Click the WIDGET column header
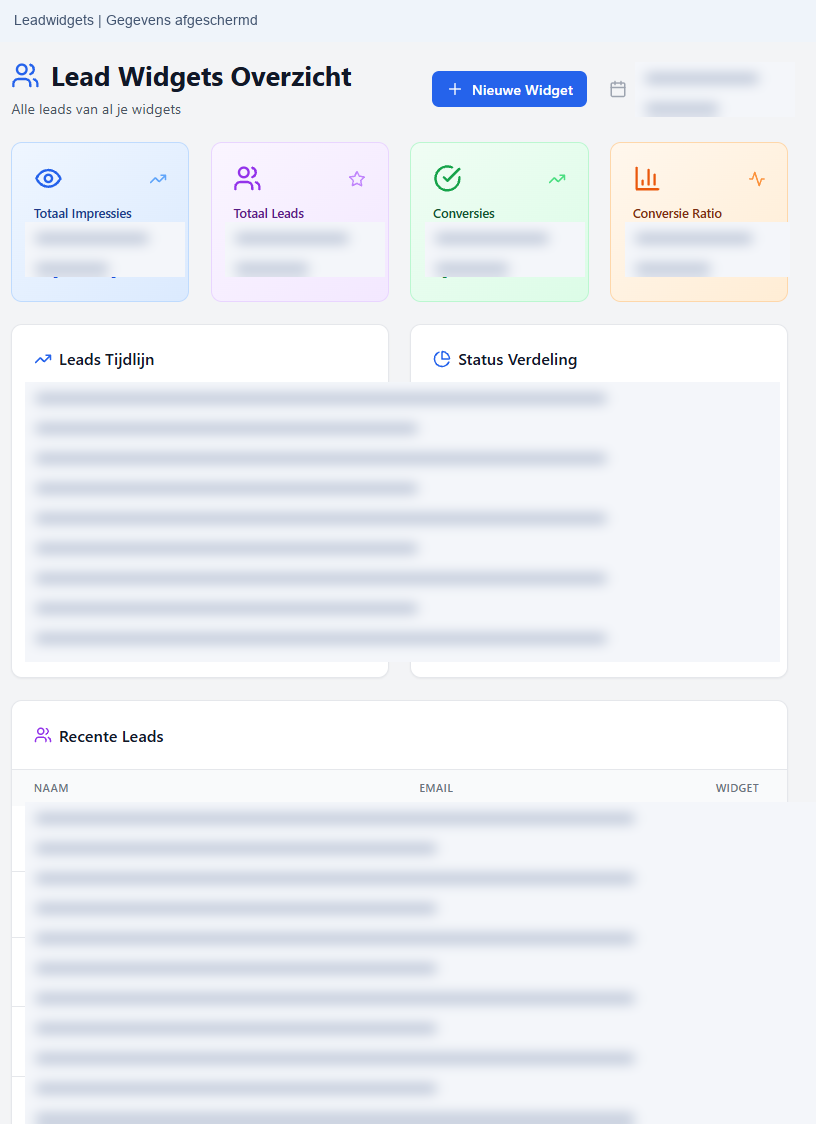The width and height of the screenshot is (816, 1124). (737, 788)
